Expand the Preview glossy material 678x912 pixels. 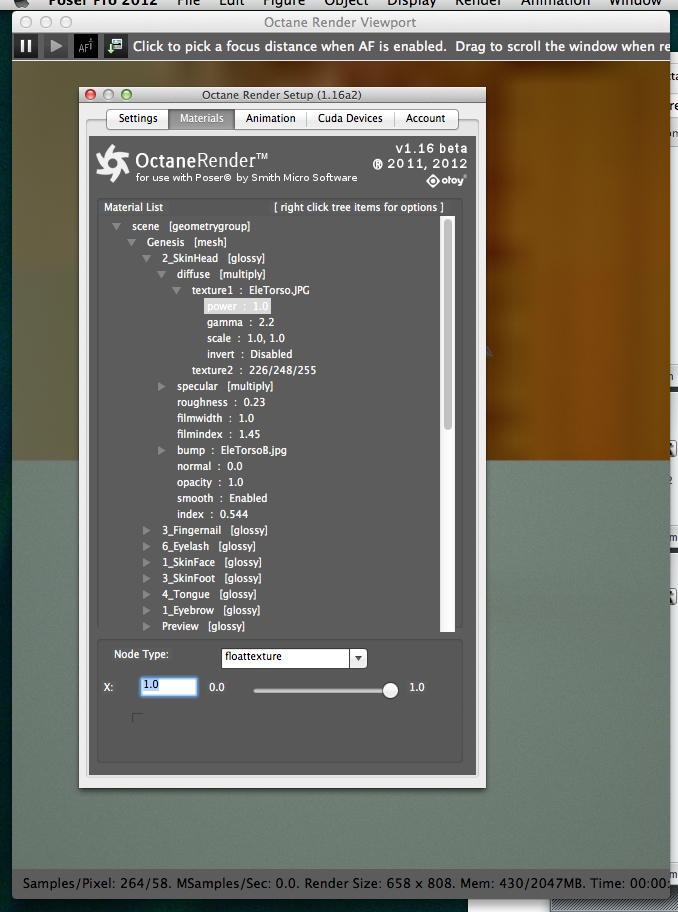point(147,626)
